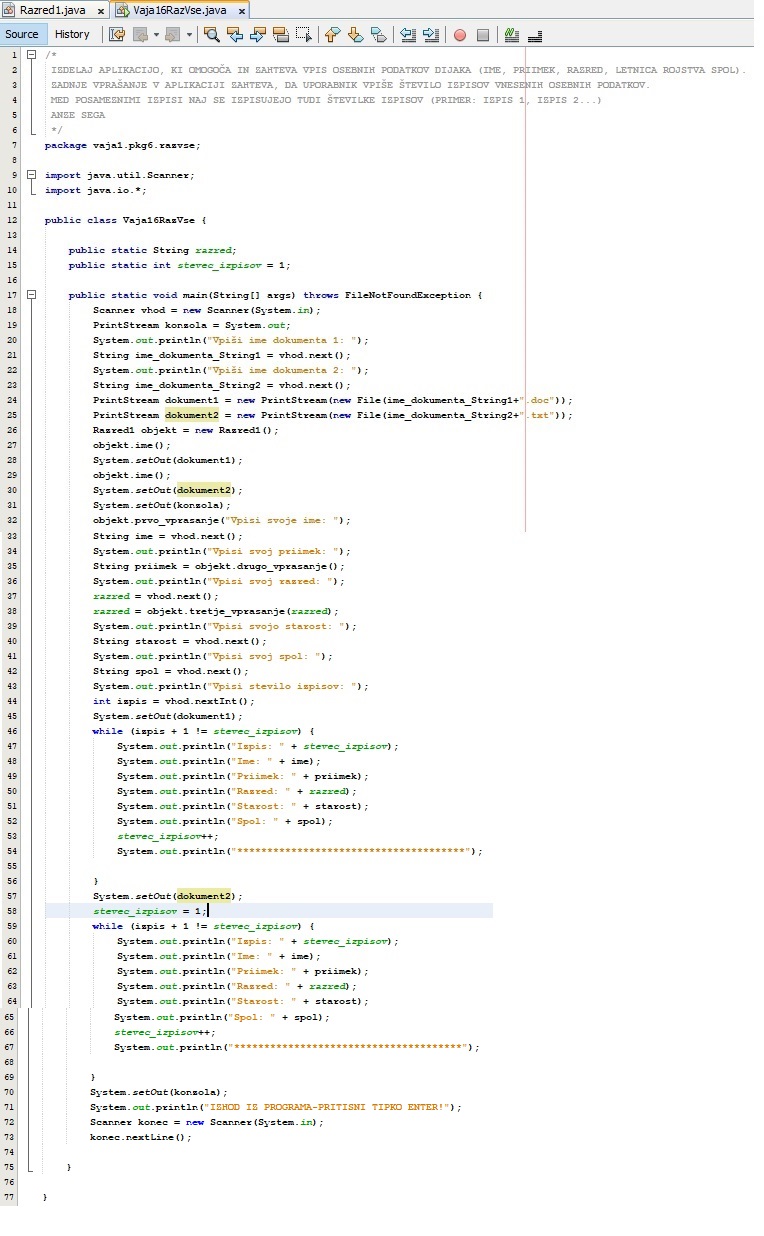Click 'int izpis = vhod.nextInt();' line
Screen dimensions: 764x1236
click(x=174, y=701)
